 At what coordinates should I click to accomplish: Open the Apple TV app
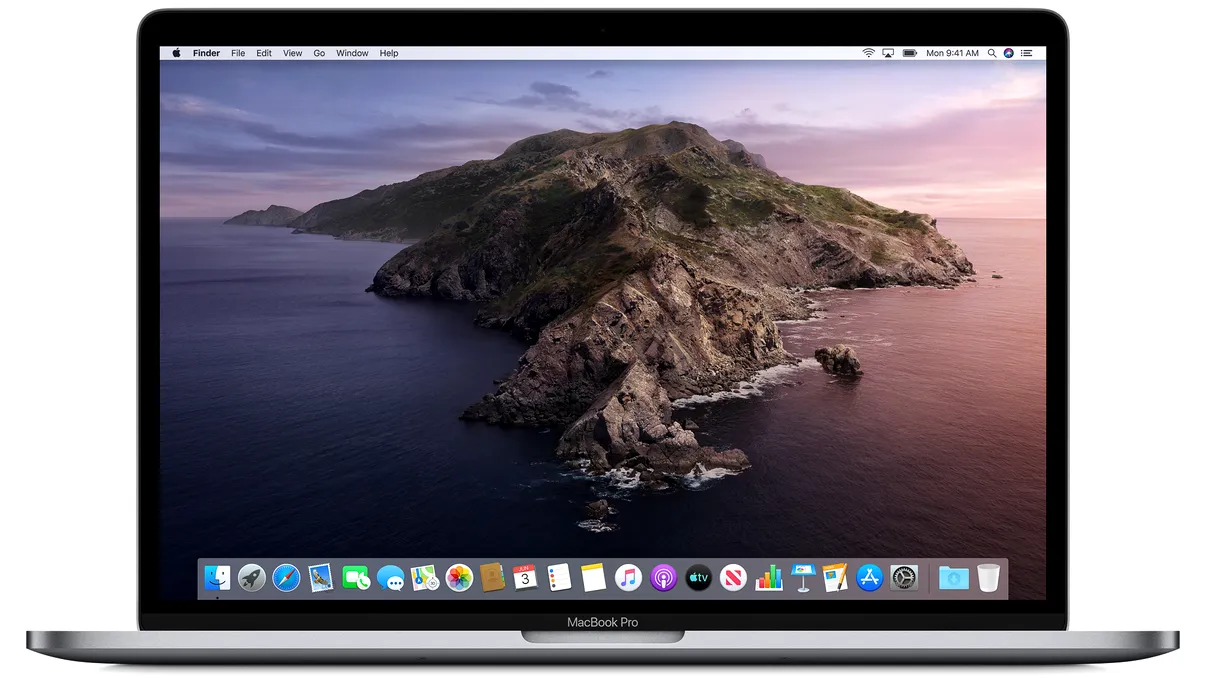[700, 578]
